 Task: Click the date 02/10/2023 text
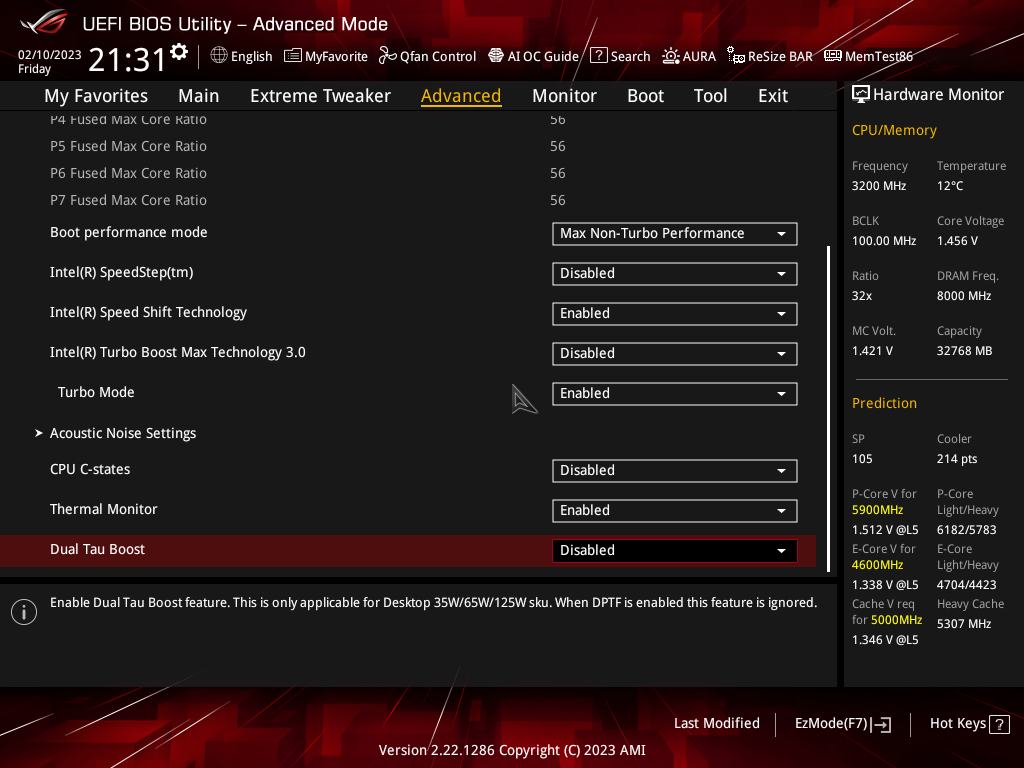(x=49, y=54)
